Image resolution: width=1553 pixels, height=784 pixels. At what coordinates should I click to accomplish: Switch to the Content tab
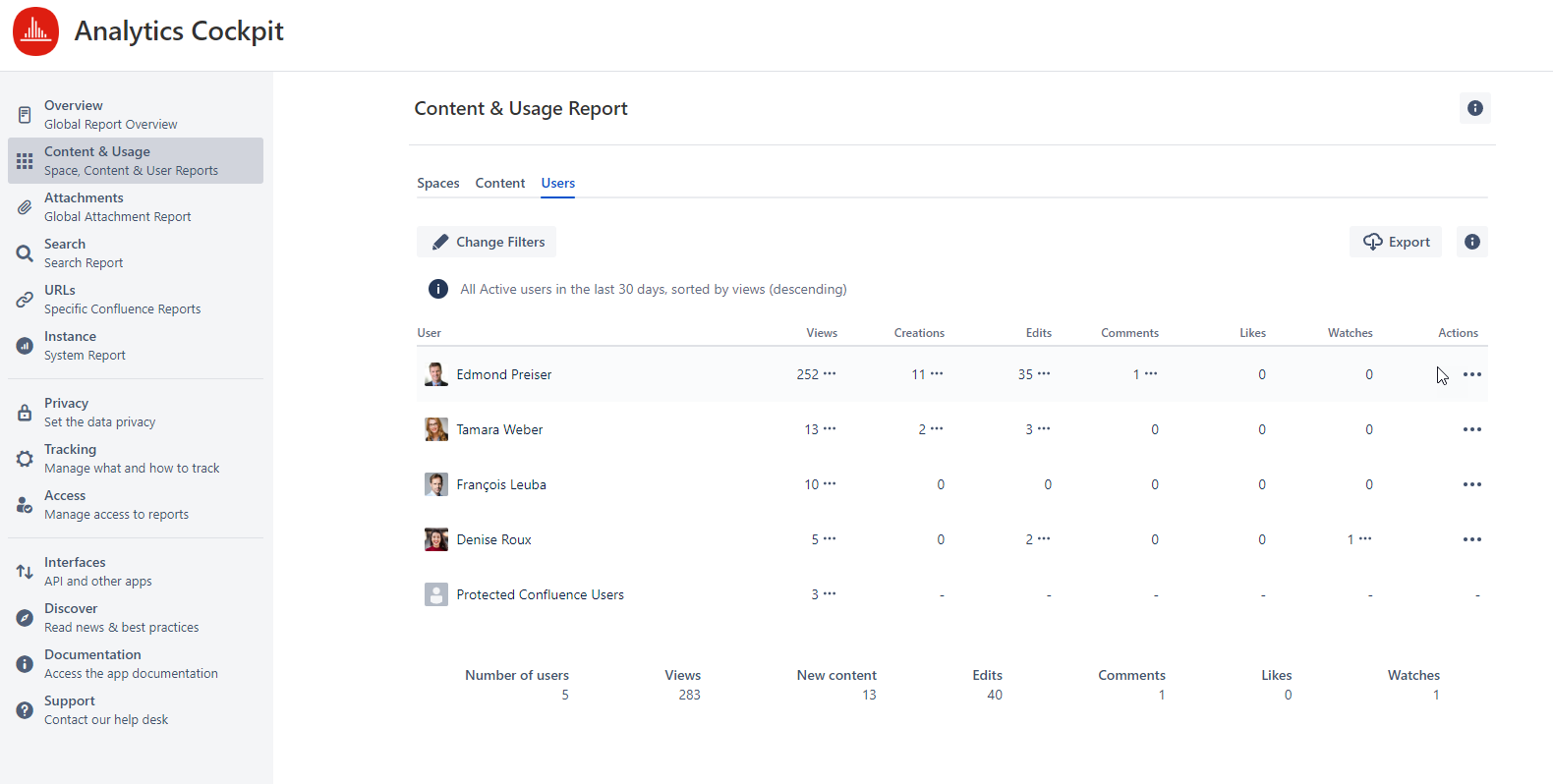click(x=499, y=183)
